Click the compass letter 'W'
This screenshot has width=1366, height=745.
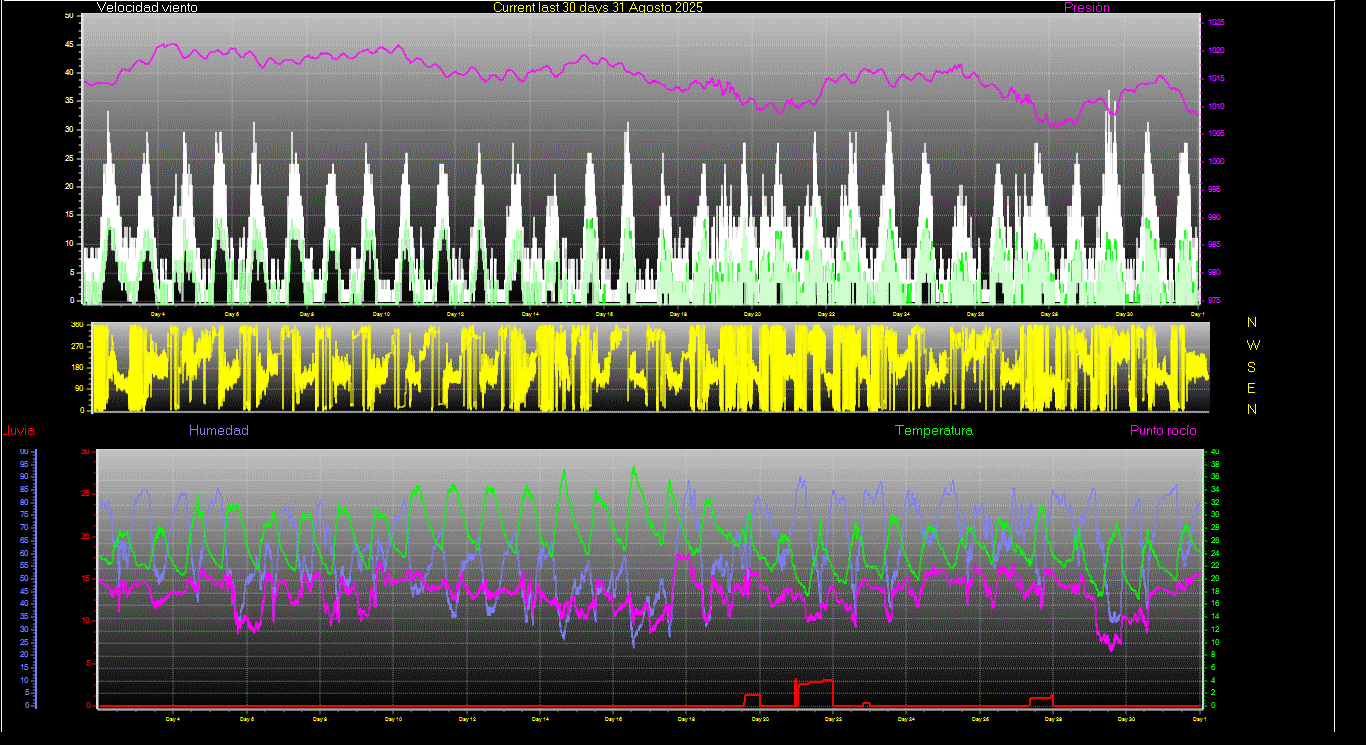coord(1253,344)
